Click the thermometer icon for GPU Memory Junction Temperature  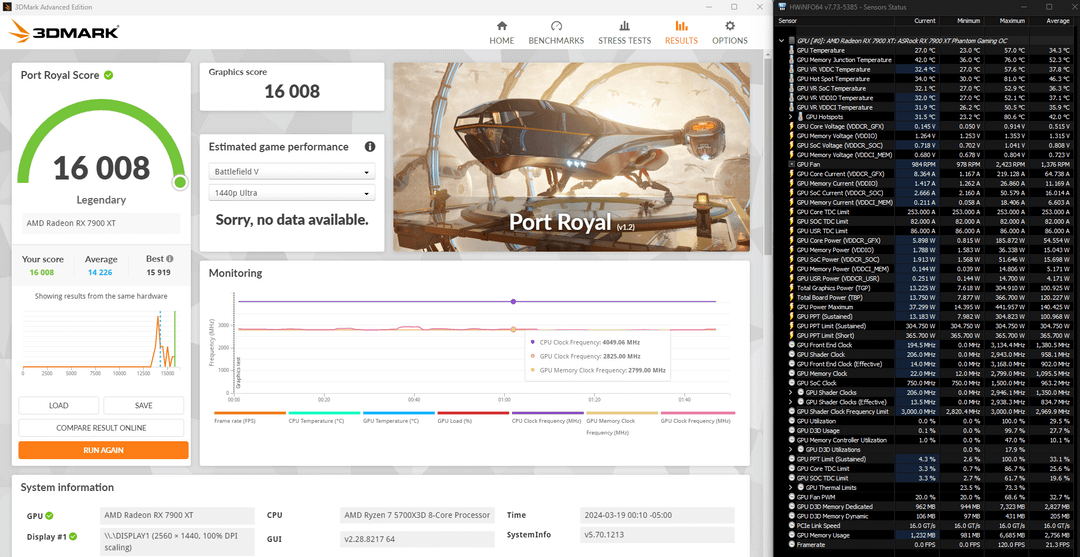[x=791, y=60]
